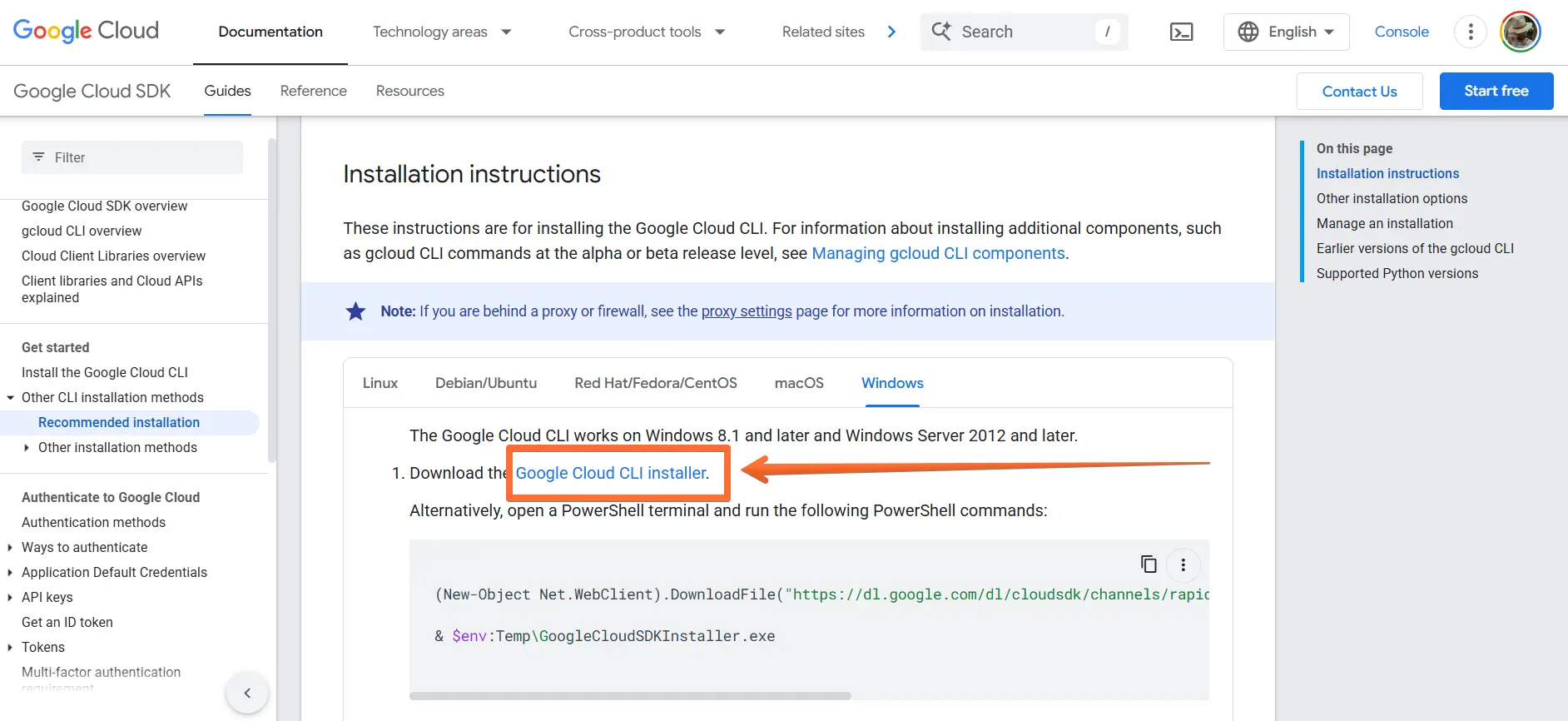Image resolution: width=1568 pixels, height=721 pixels.
Task: Open Authentication methods page
Action: point(93,522)
